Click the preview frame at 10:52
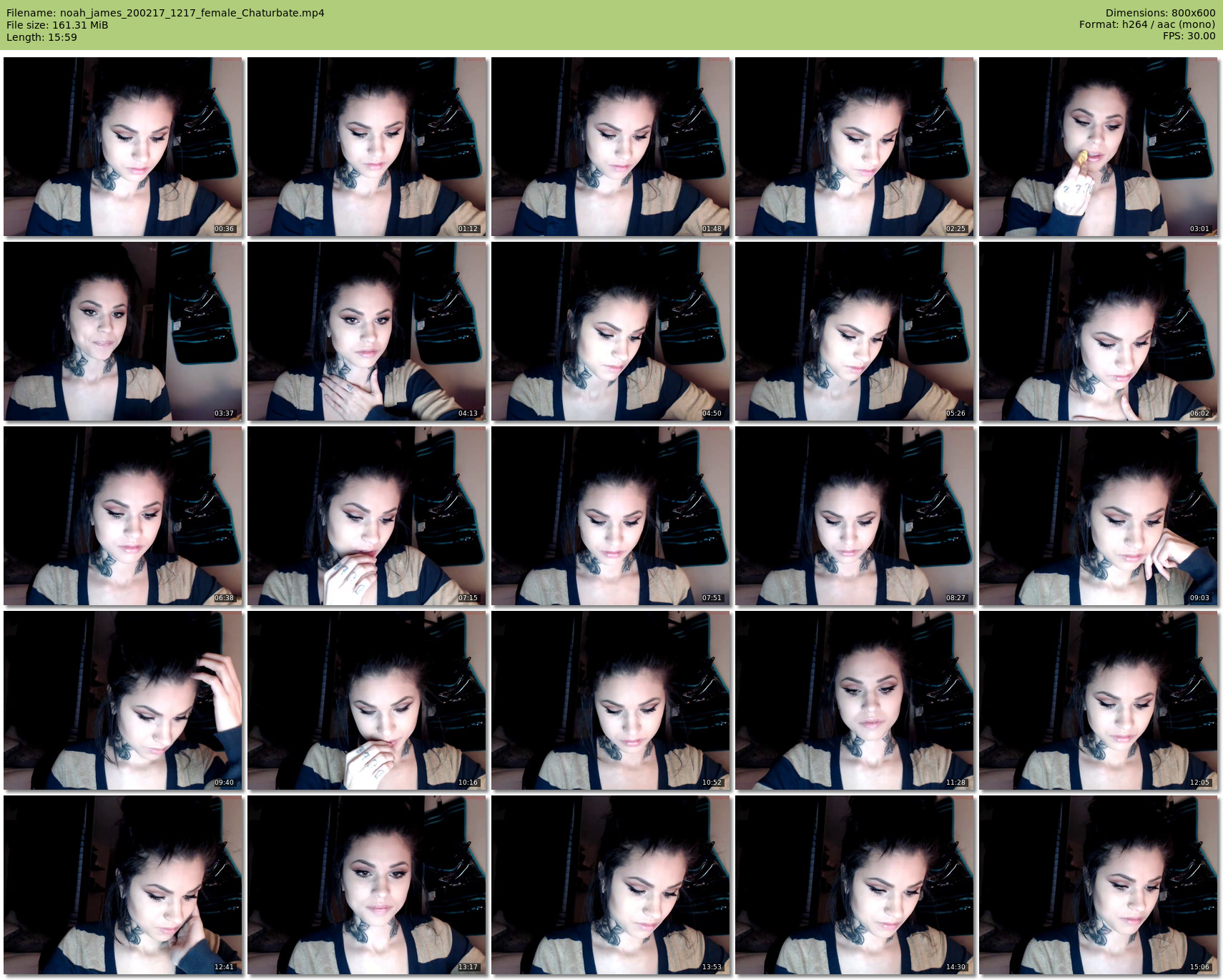Viewport: 1223px width, 980px height. (611, 700)
